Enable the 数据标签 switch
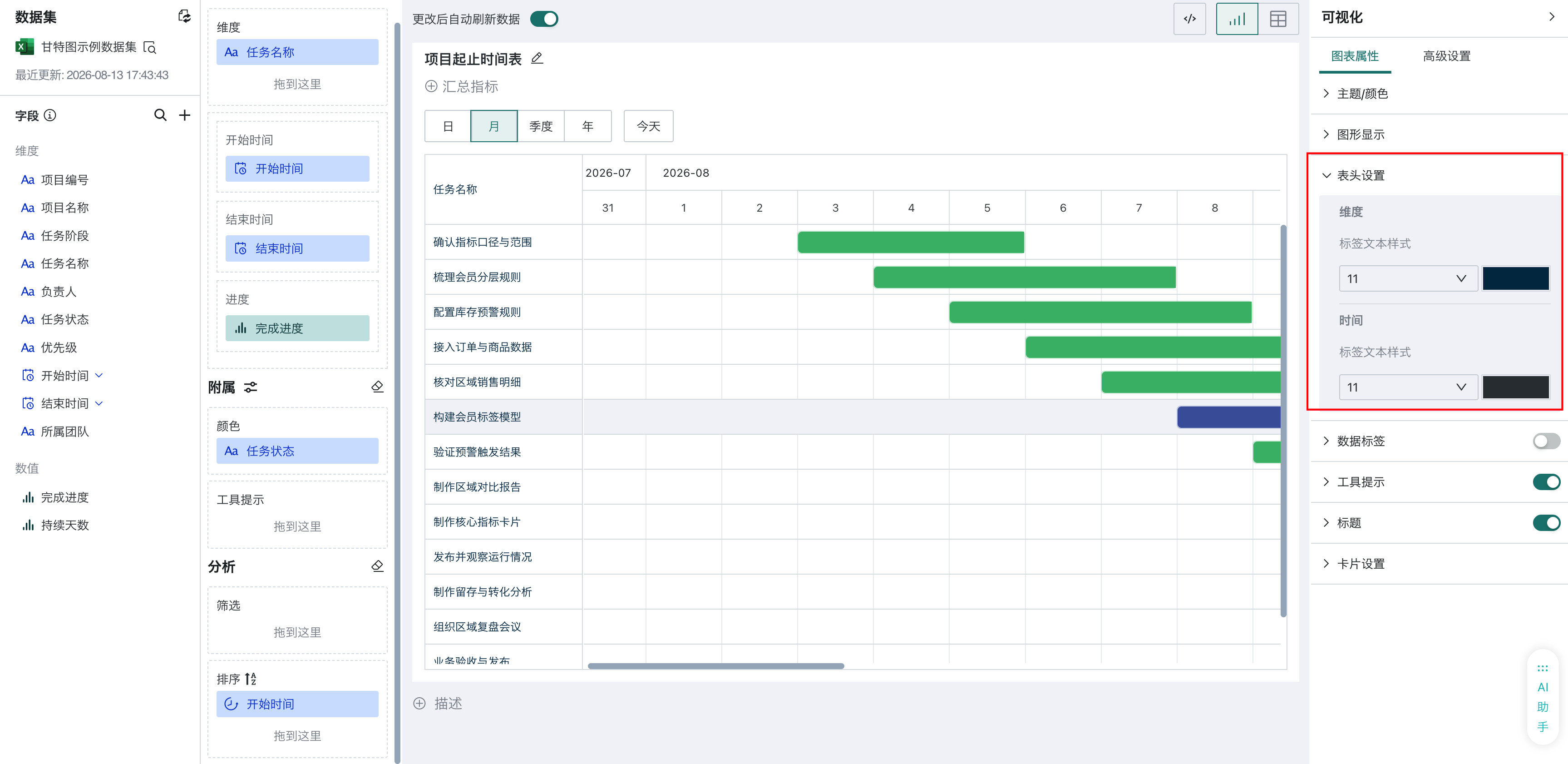 click(x=1546, y=441)
